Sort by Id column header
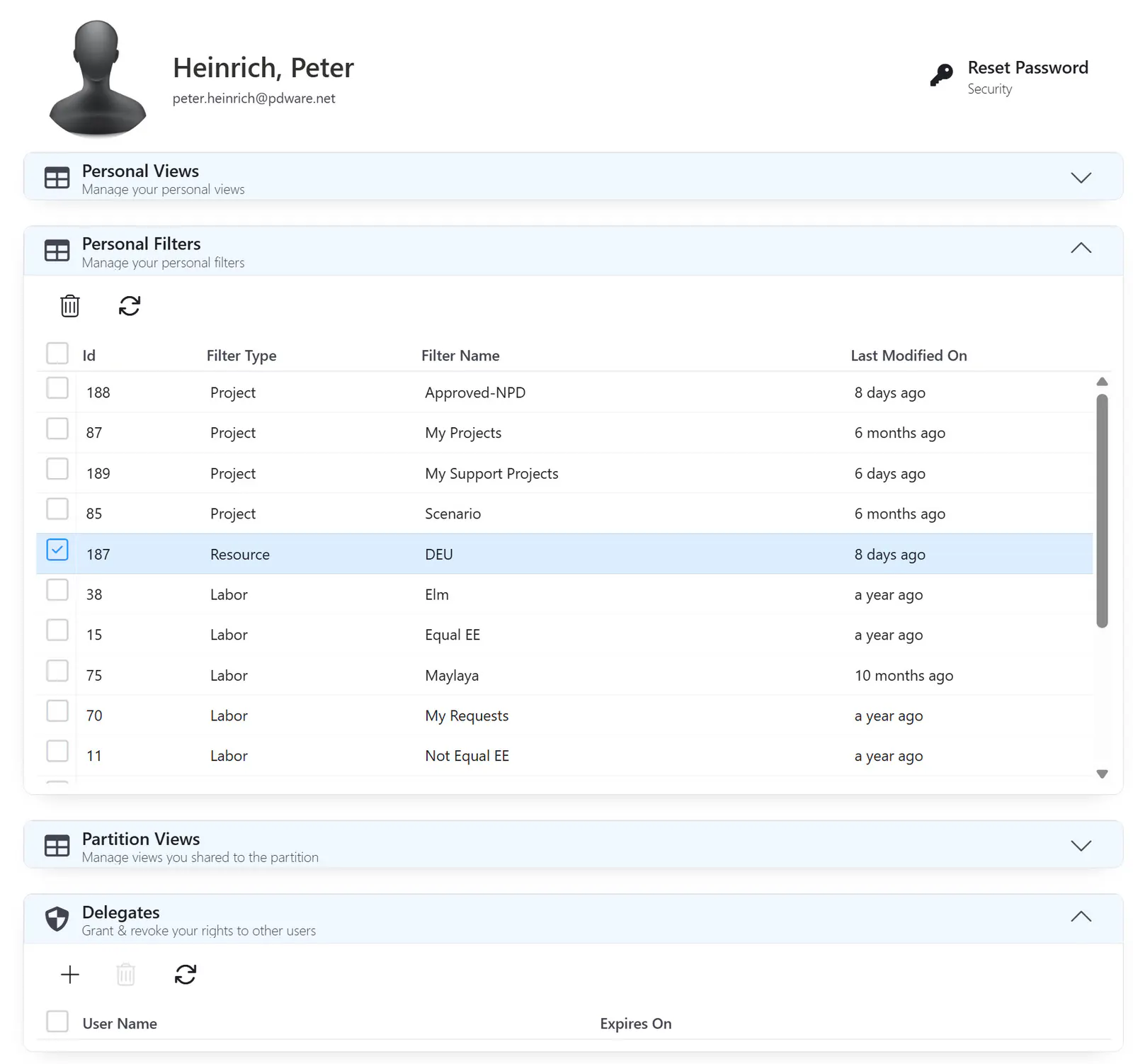The width and height of the screenshot is (1133, 1064). click(x=89, y=356)
